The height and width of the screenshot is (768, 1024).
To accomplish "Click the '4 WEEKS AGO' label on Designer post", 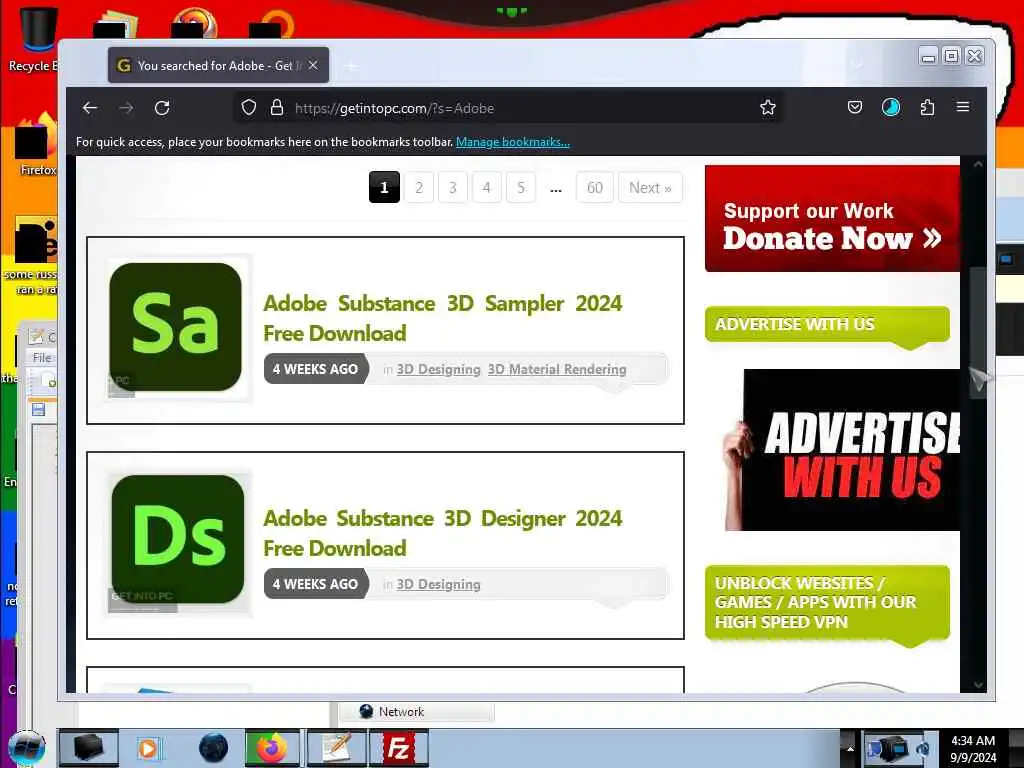I will tap(315, 584).
